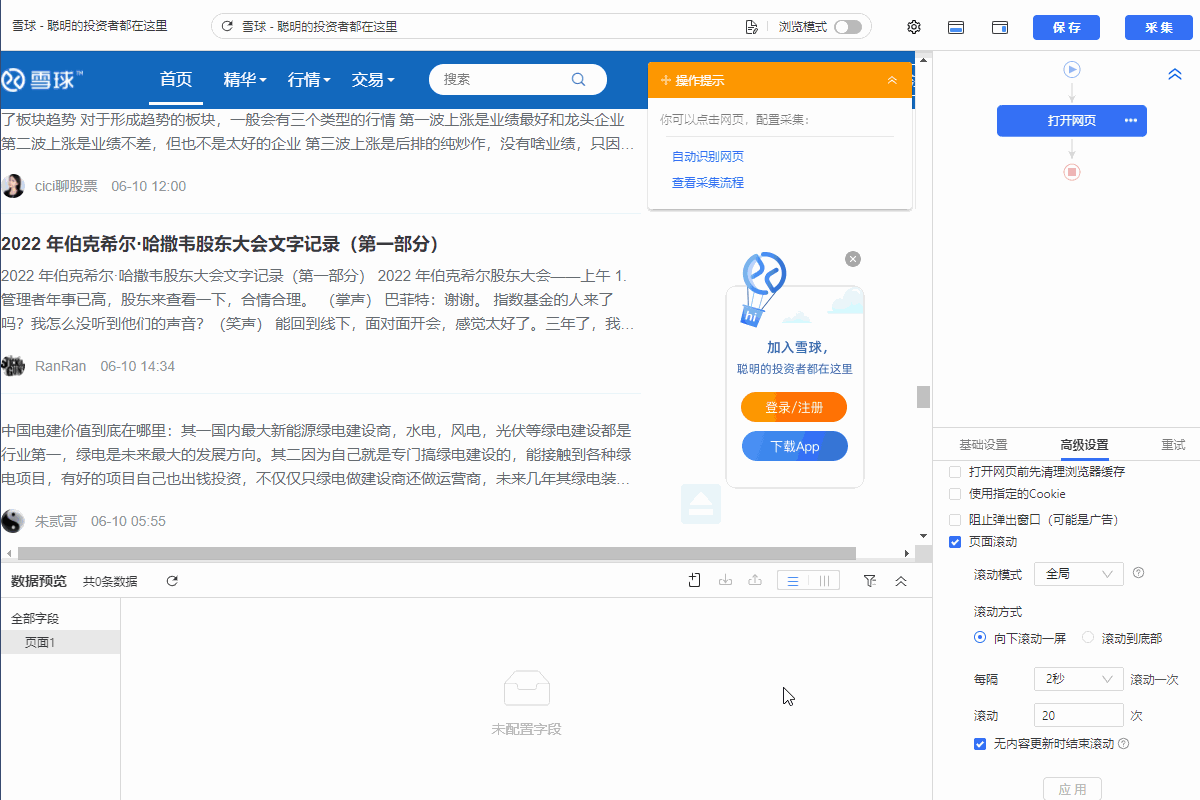Screen dimensions: 1200x800
Task: Toggle the right side panel layout icon
Action: (x=999, y=27)
